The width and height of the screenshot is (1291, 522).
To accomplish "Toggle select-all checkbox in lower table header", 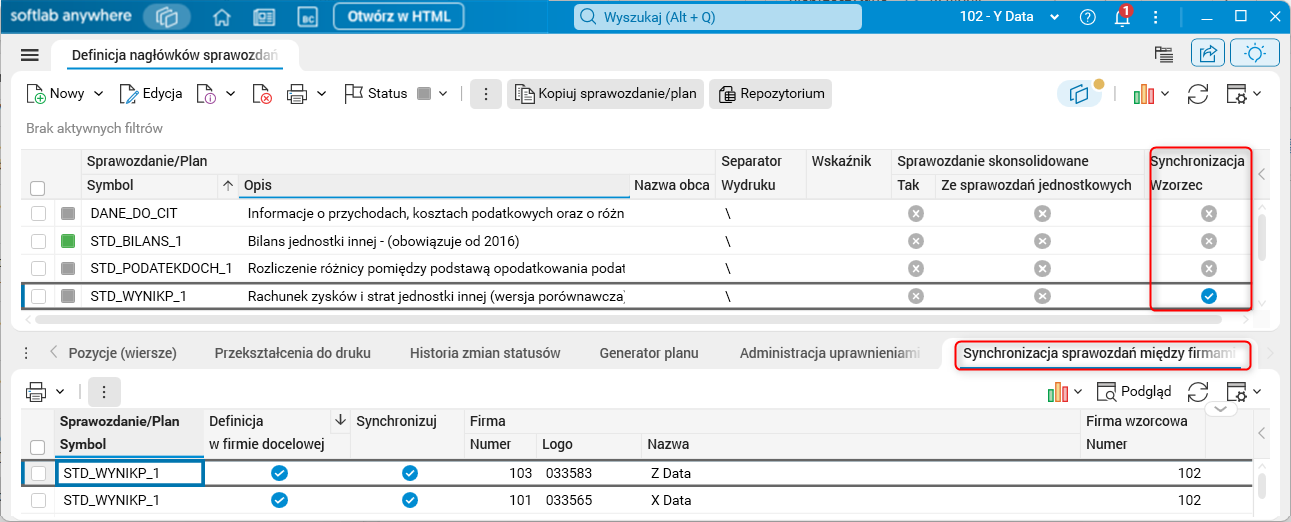I will click(38, 447).
